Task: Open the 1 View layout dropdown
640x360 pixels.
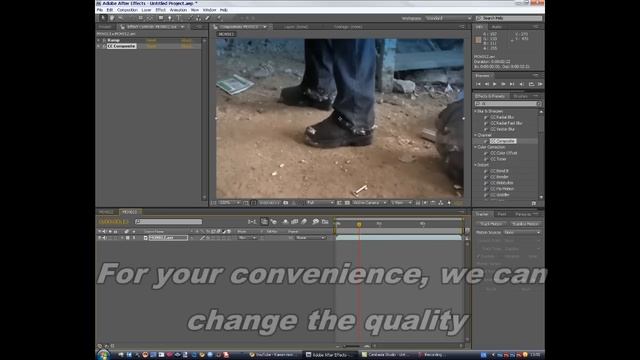Action: [402, 203]
